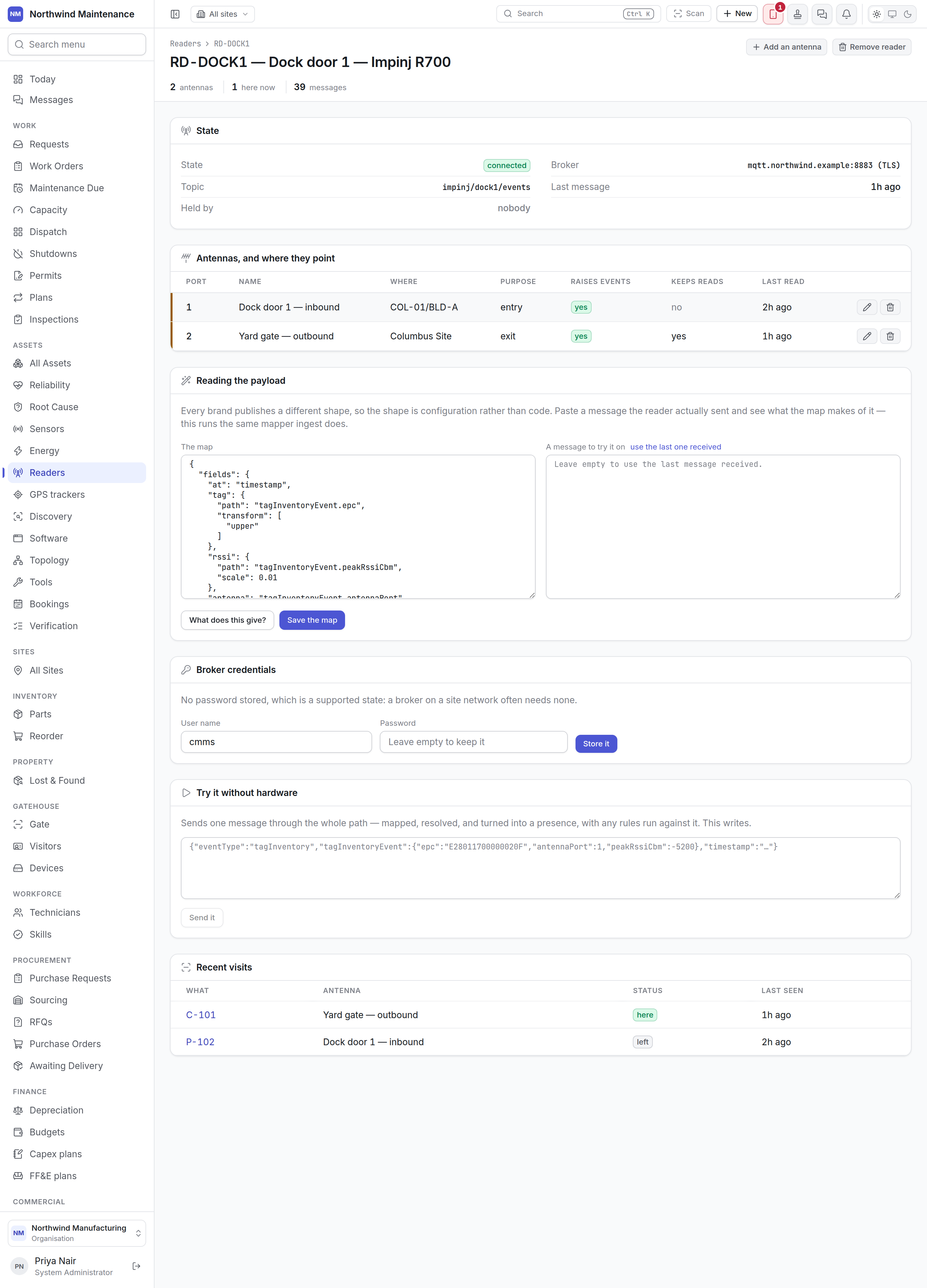Click Add an antenna
This screenshot has width=927, height=1288.
click(x=786, y=47)
